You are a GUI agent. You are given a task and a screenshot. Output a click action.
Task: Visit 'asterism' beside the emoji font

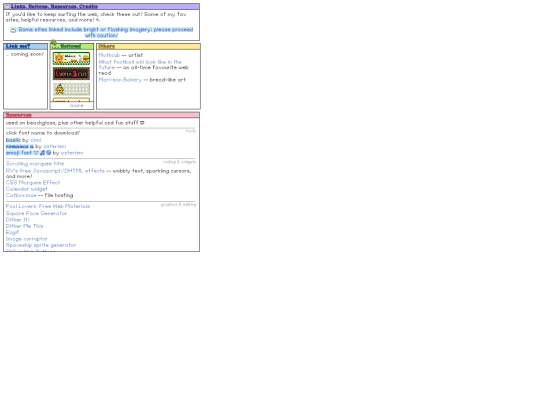pos(72,153)
